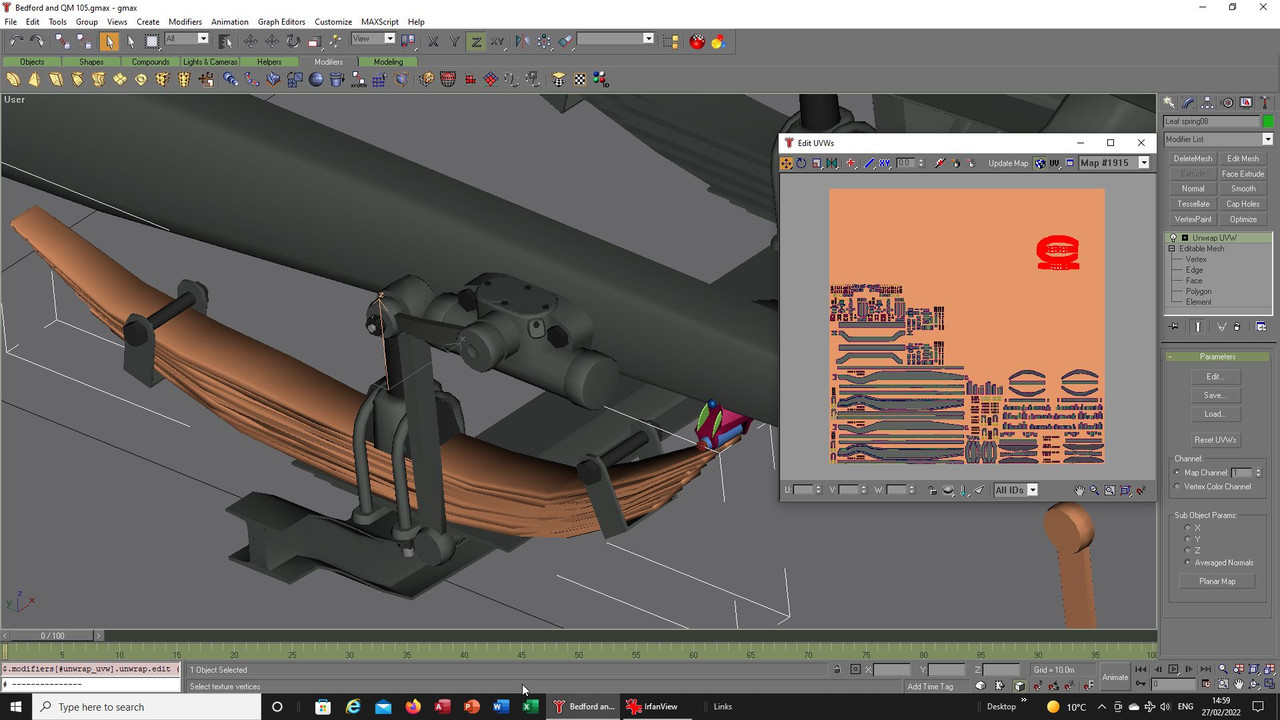Use the Pan hand in Edit UVWs
The image size is (1280, 720).
pyautogui.click(x=1079, y=490)
